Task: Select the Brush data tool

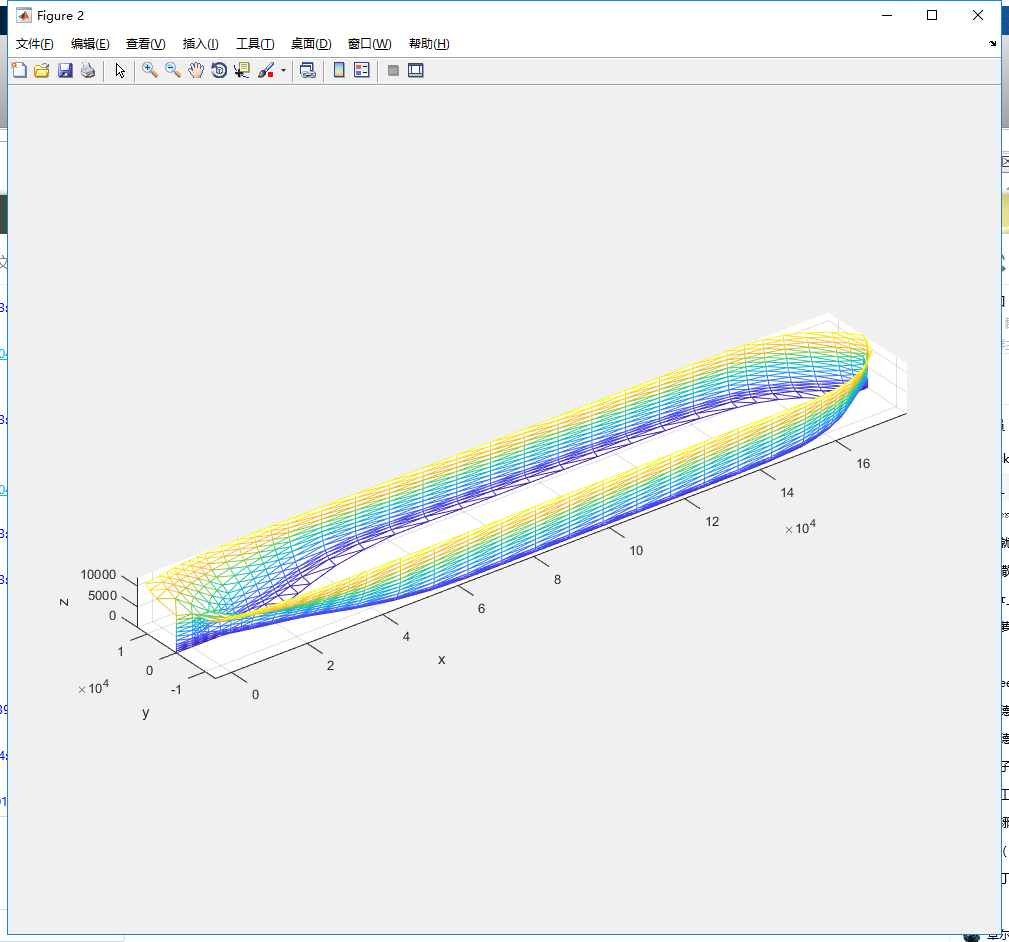Action: pos(266,70)
